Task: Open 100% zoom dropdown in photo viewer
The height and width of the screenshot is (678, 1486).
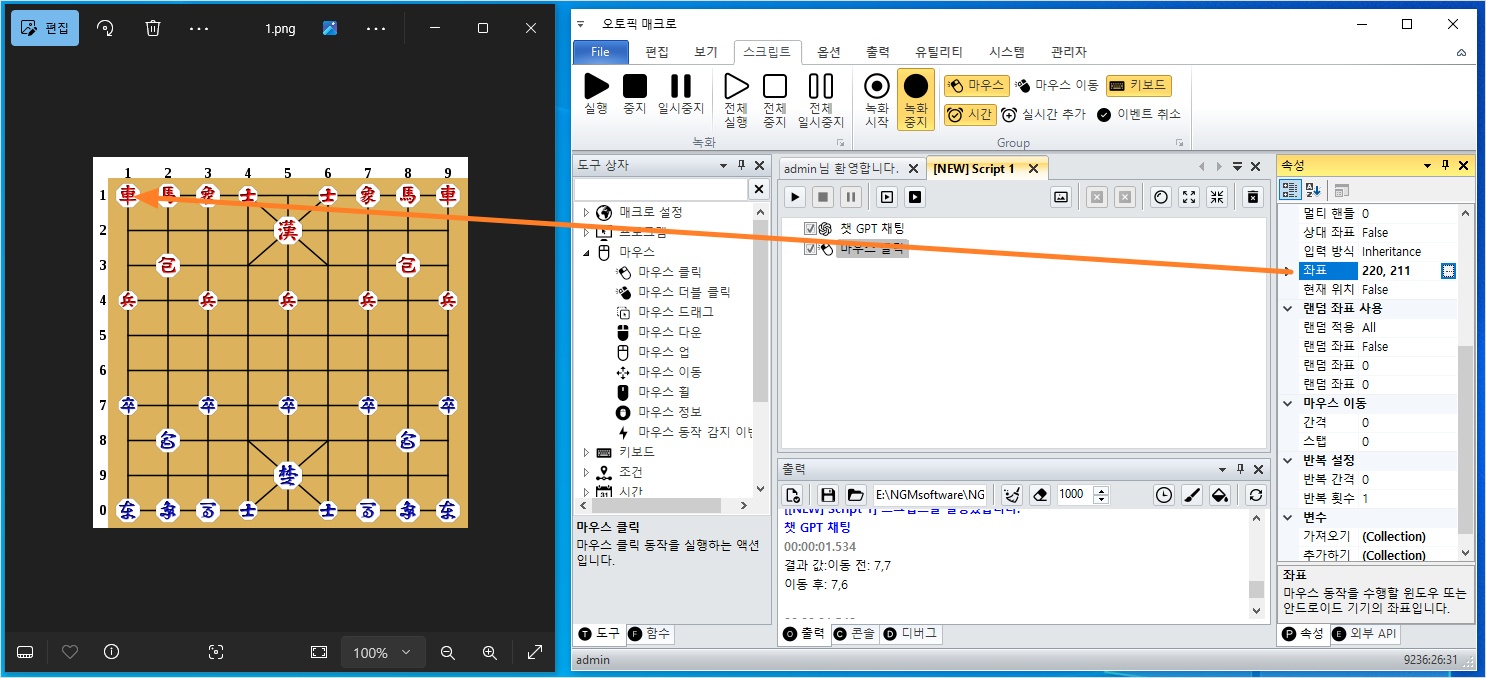Action: pos(381,652)
